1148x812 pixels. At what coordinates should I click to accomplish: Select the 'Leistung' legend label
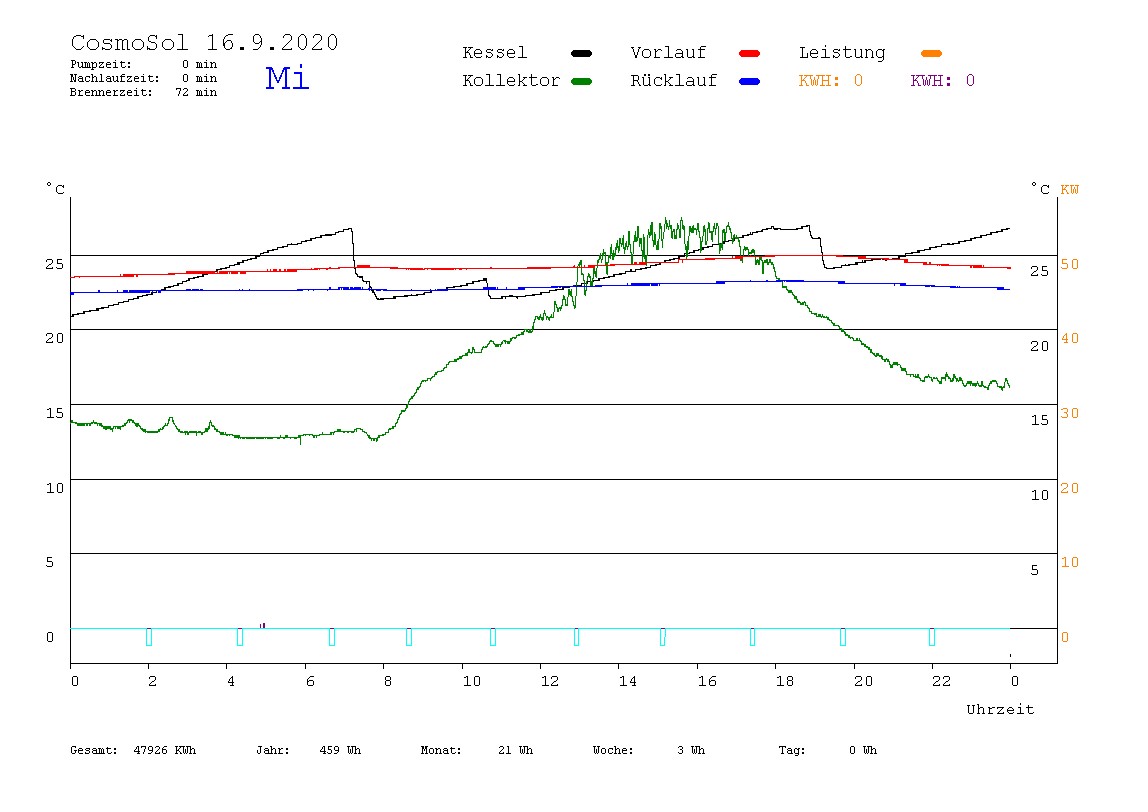point(842,53)
